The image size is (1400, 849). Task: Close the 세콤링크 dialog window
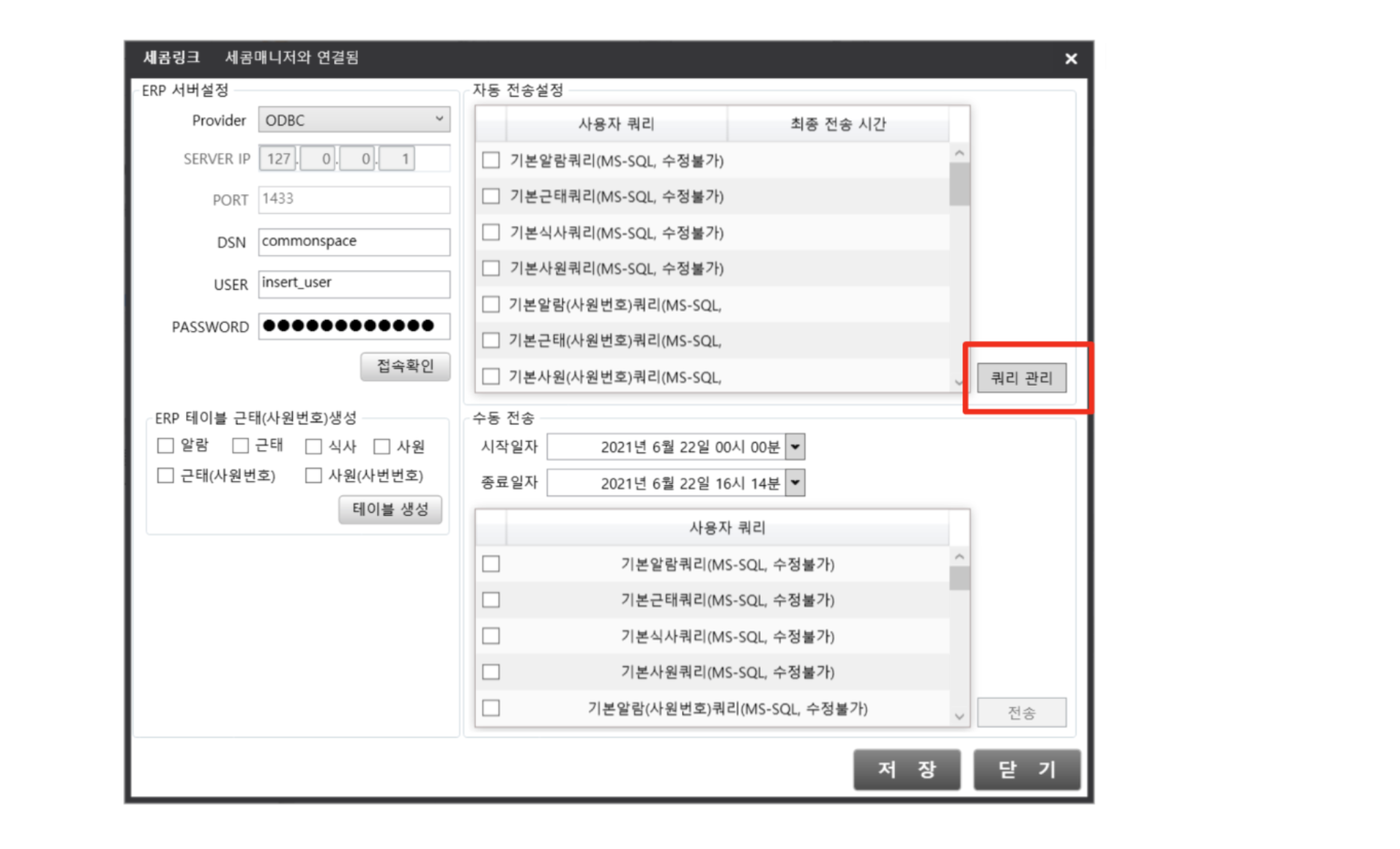coord(1070,59)
